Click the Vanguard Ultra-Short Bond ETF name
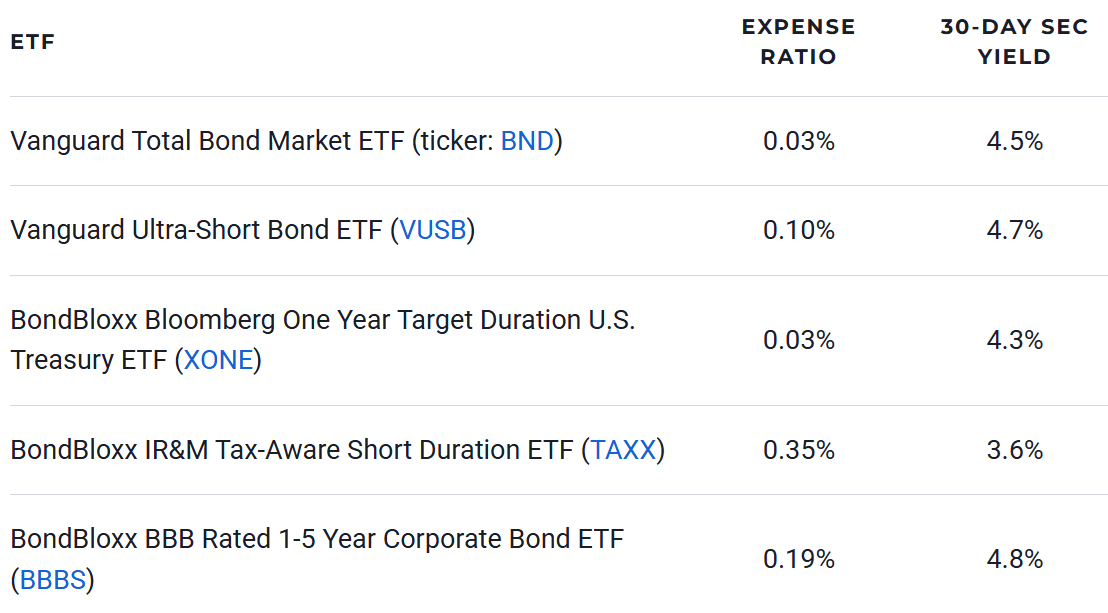This screenshot has width=1108, height=613. 196,230
